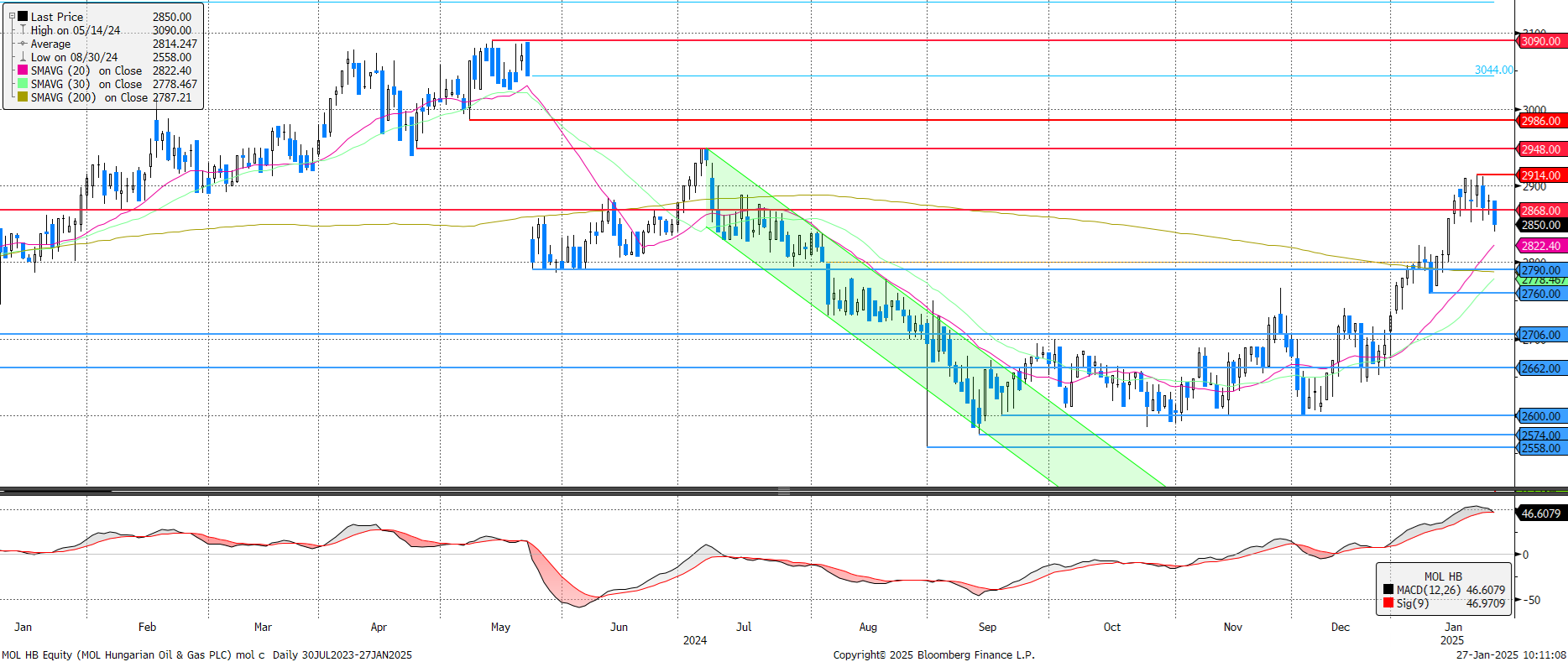Click the Sep label on time axis

[987, 627]
